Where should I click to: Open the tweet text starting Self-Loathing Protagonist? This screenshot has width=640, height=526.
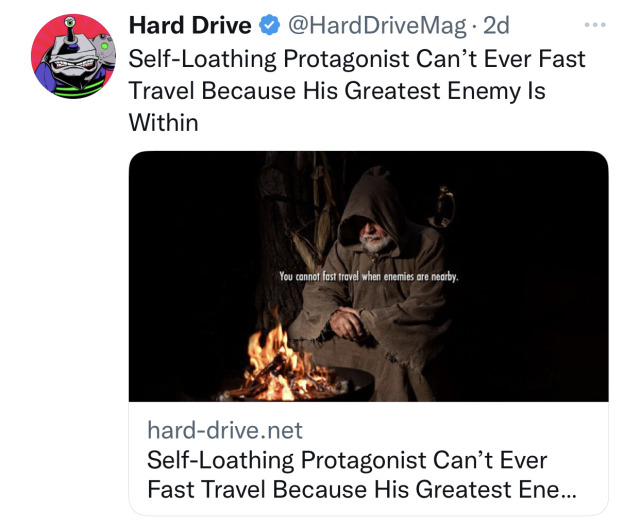357,90
